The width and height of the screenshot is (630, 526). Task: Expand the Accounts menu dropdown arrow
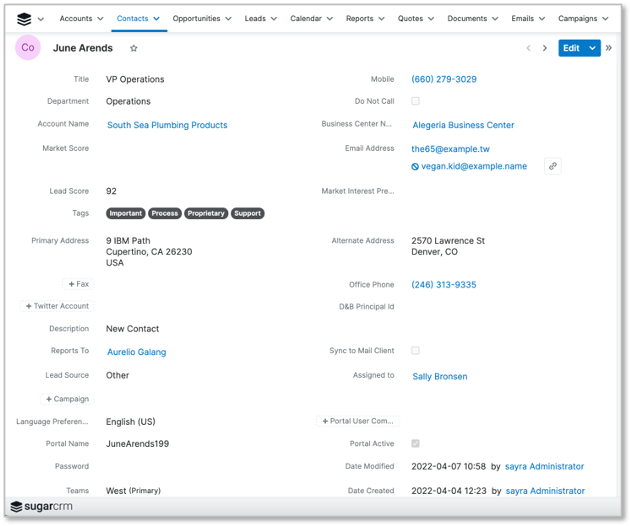(x=101, y=19)
